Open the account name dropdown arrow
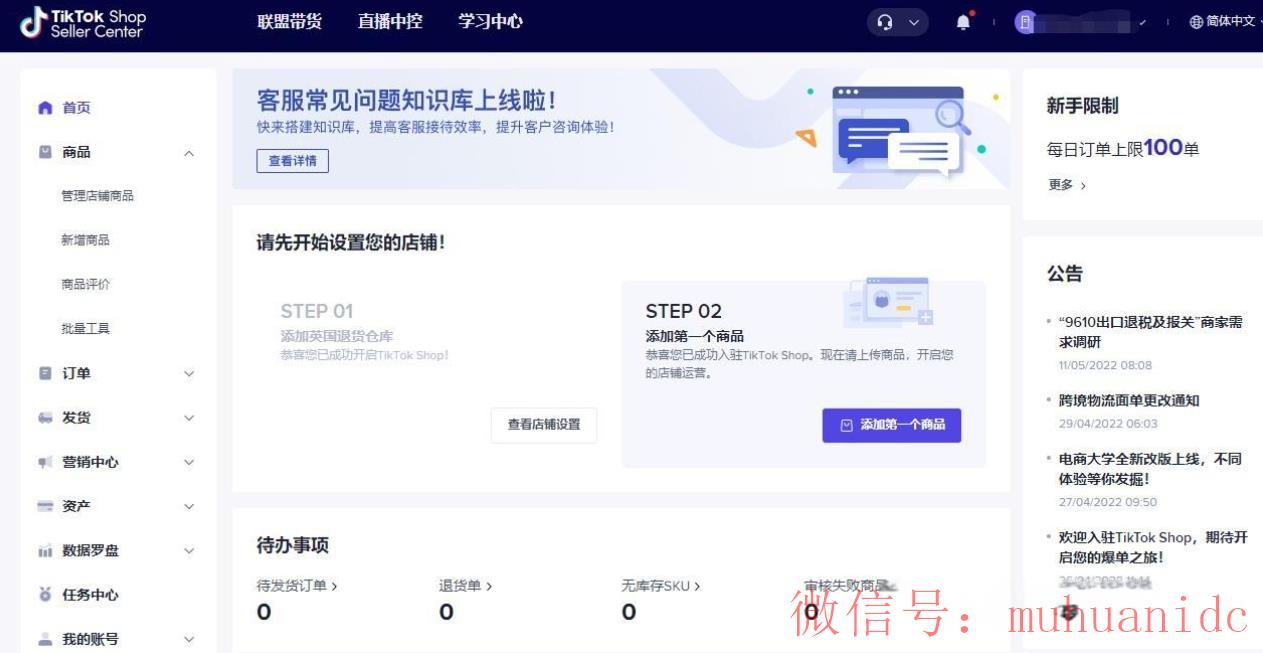 [x=1142, y=22]
